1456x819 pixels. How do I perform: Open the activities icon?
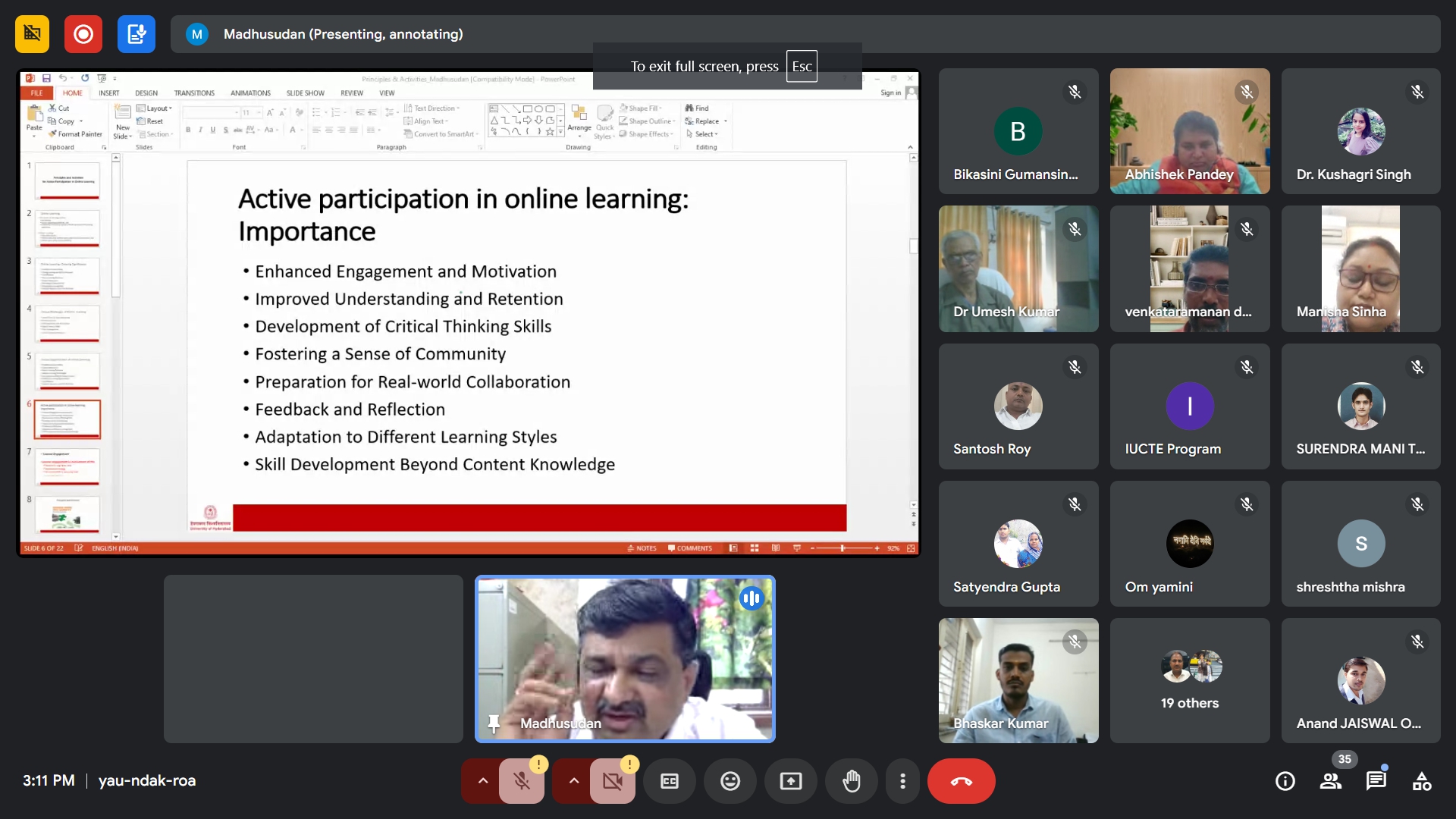click(x=1421, y=781)
